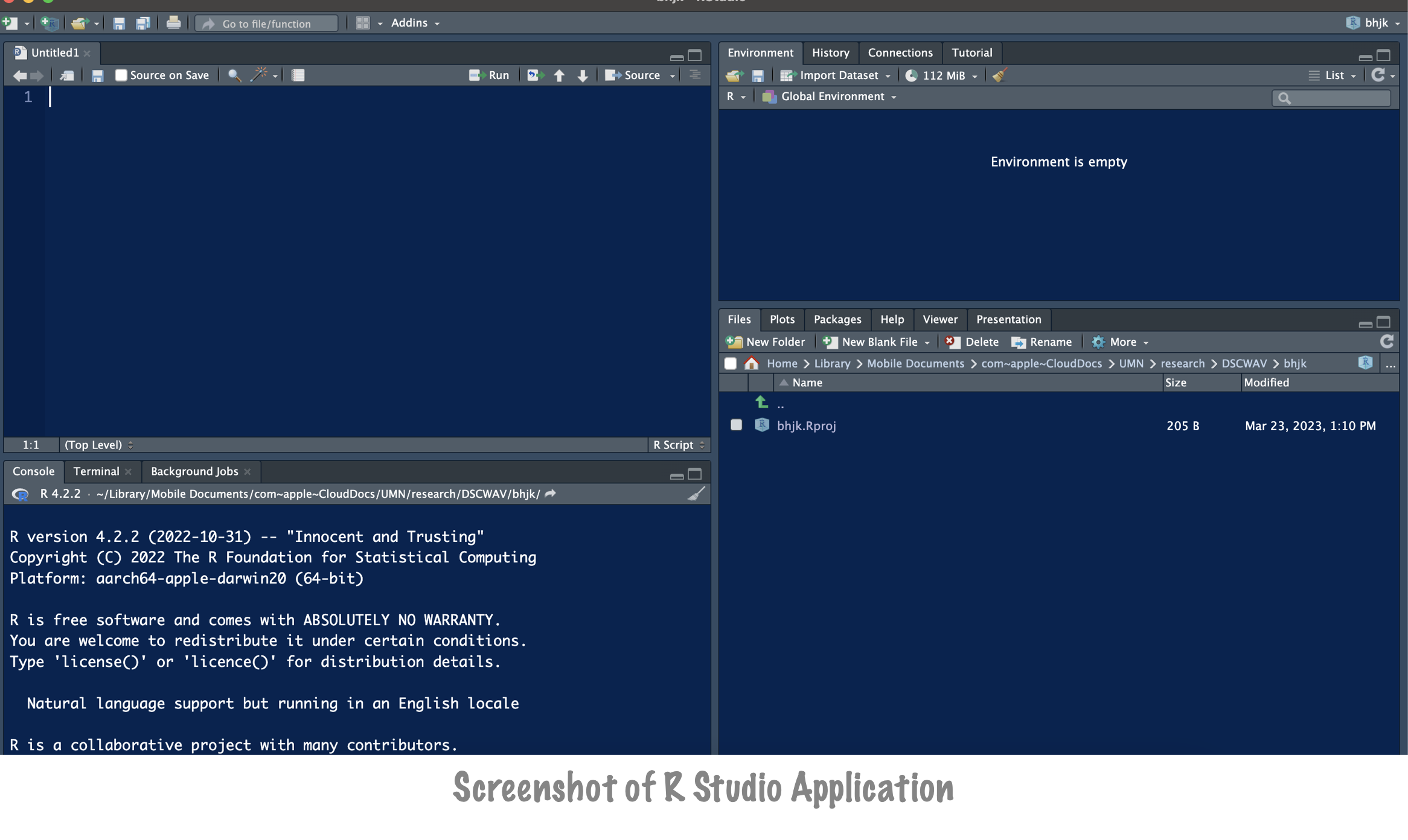Image resolution: width=1408 pixels, height=840 pixels.
Task: Switch to the History tab
Action: coord(830,52)
